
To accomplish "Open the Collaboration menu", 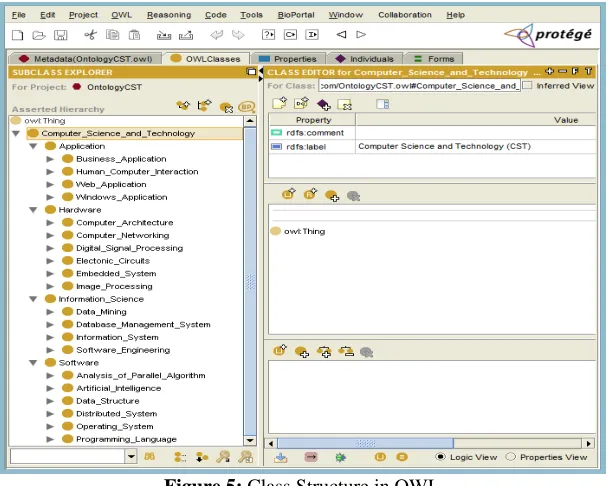I will pyautogui.click(x=405, y=15).
